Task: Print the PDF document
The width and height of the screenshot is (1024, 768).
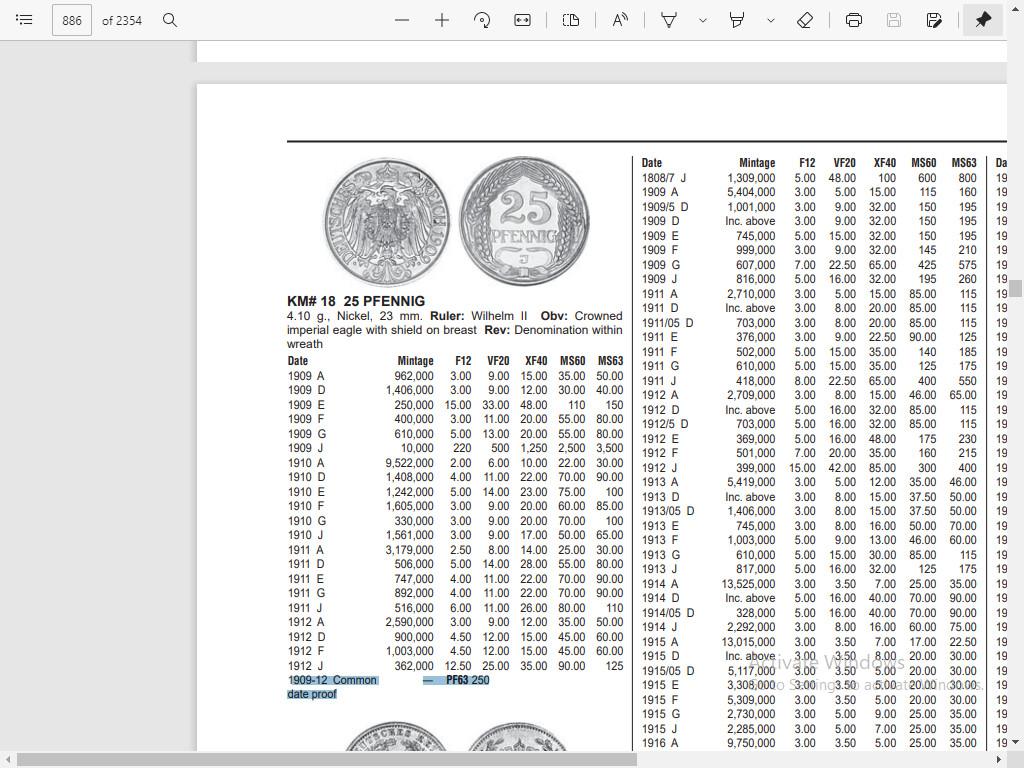Action: (854, 20)
